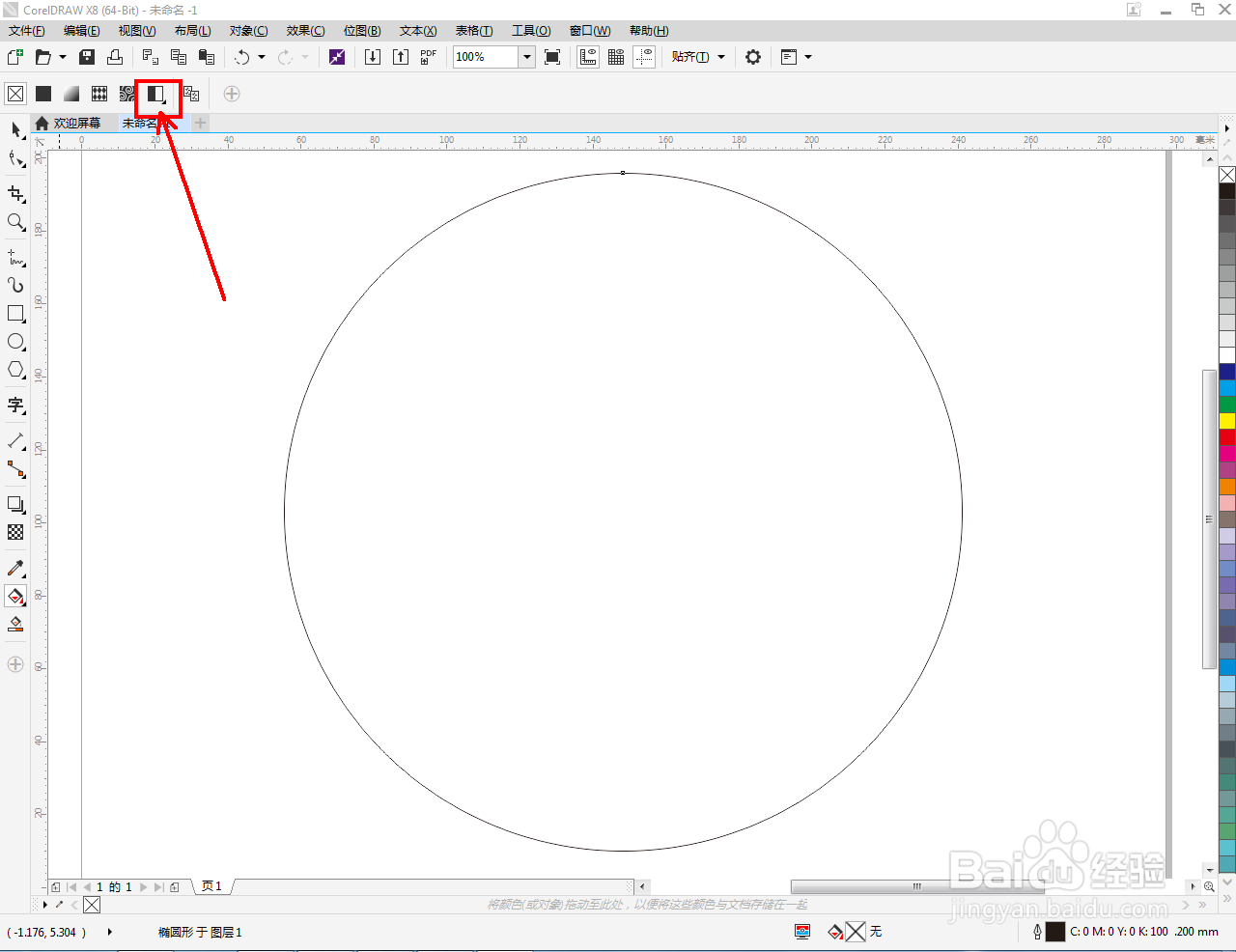Image resolution: width=1236 pixels, height=952 pixels.
Task: Select the Two-color pattern fill button
Action: 156,95
